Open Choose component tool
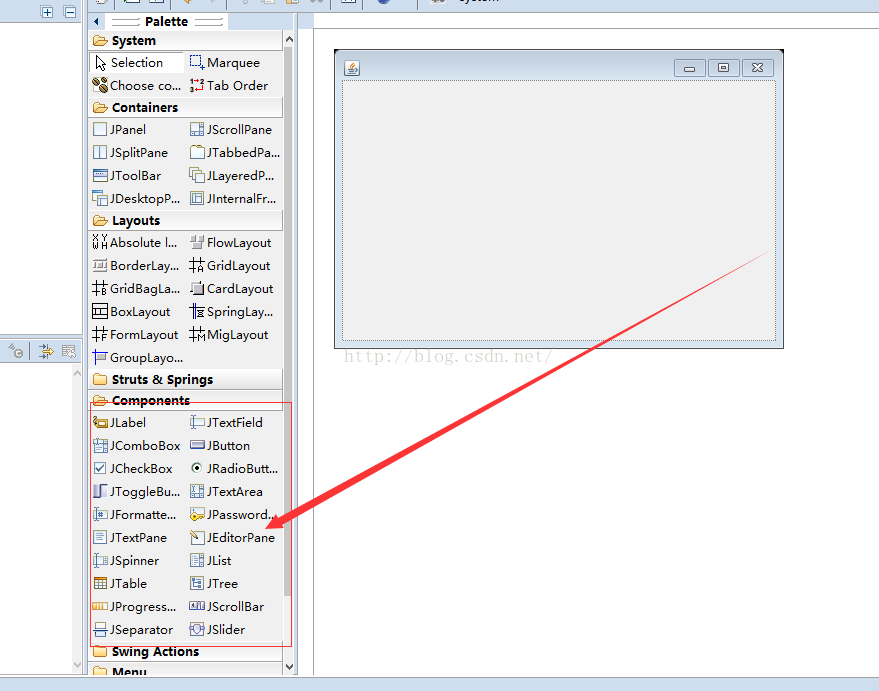The height and width of the screenshot is (691, 879). (137, 86)
